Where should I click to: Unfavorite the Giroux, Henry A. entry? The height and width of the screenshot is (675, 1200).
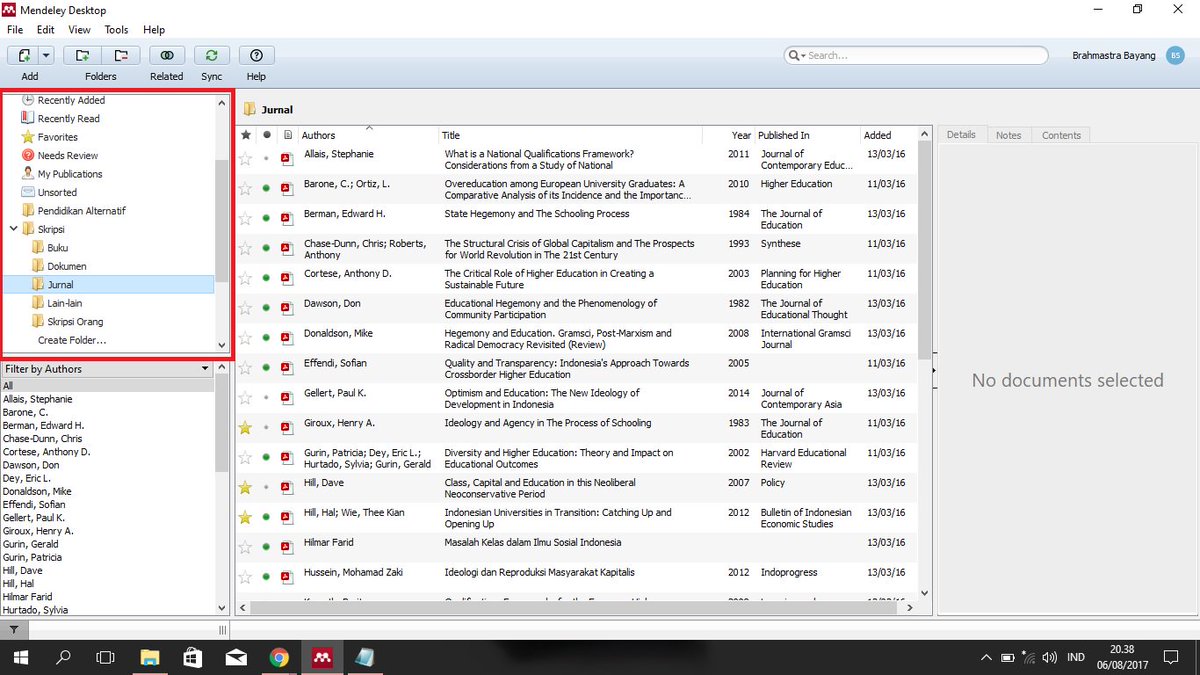[x=246, y=428]
